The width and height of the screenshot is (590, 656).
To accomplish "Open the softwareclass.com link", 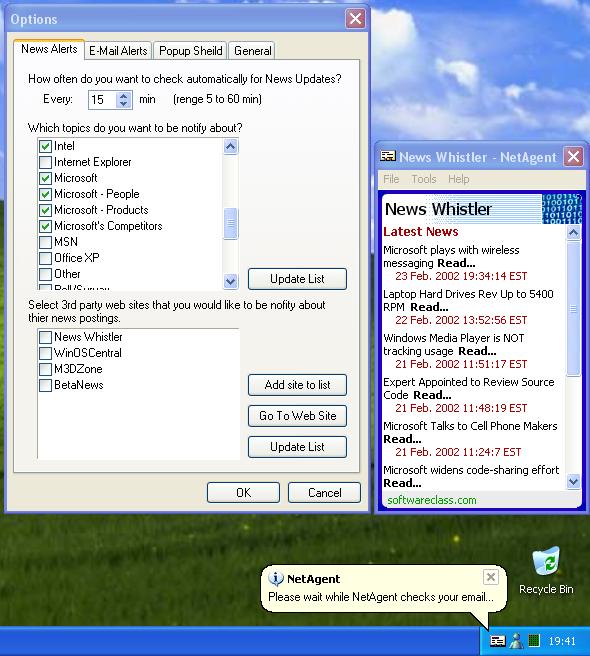I will point(431,500).
